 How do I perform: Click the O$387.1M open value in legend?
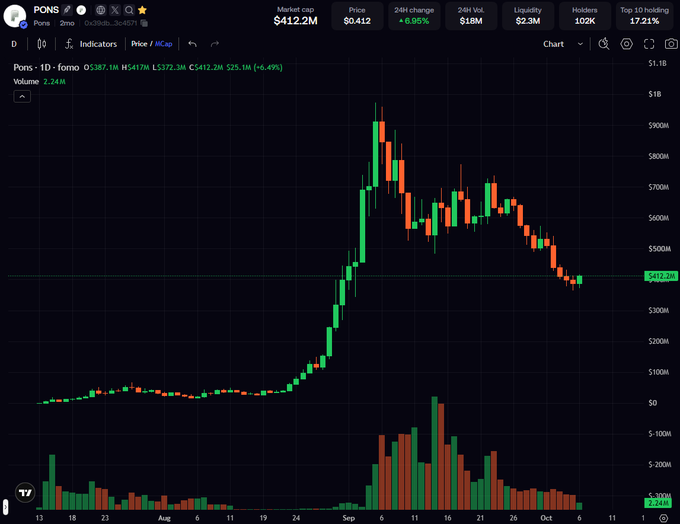(101, 67)
